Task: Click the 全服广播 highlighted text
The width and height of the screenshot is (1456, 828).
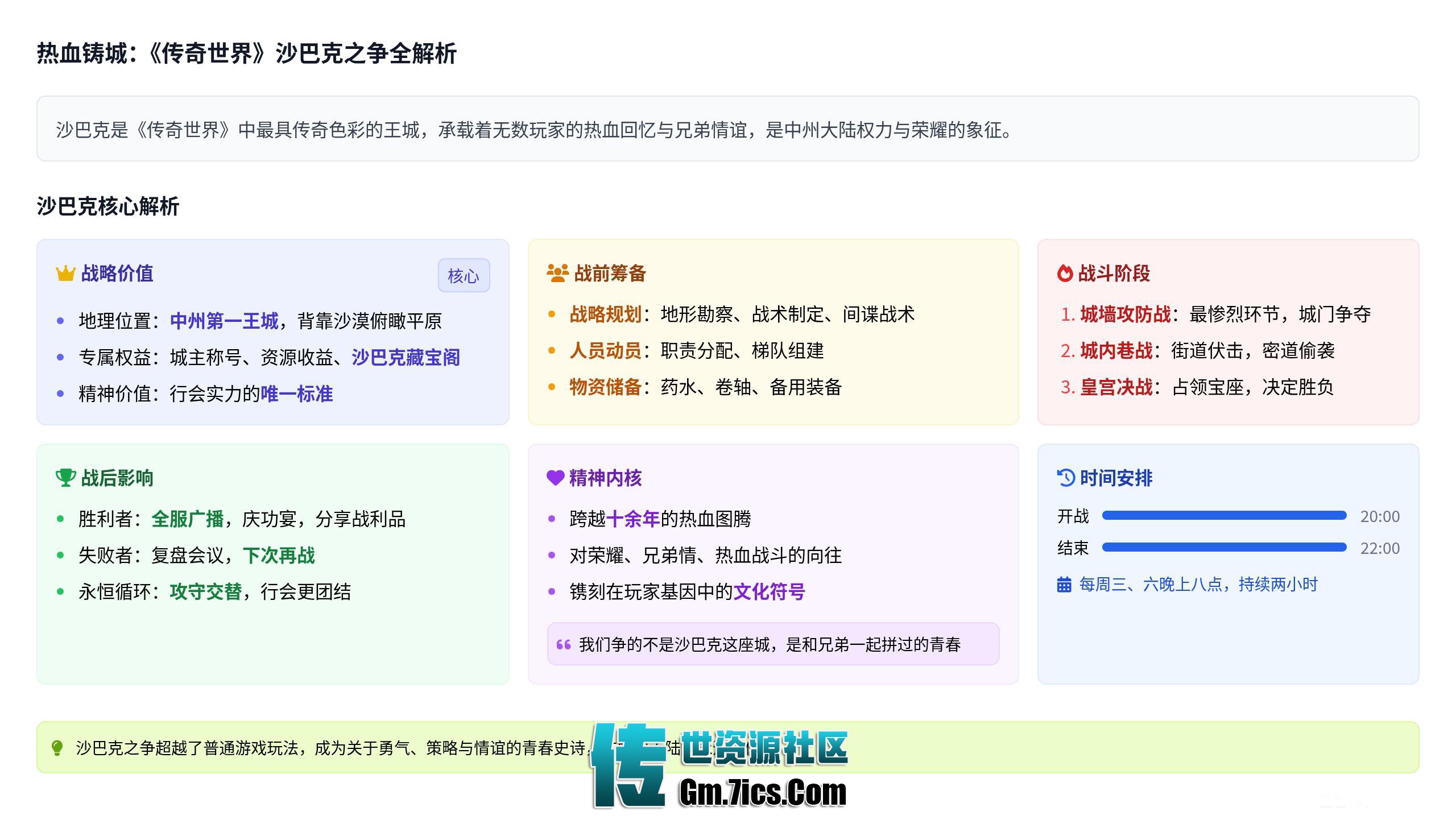Action: pyautogui.click(x=188, y=519)
